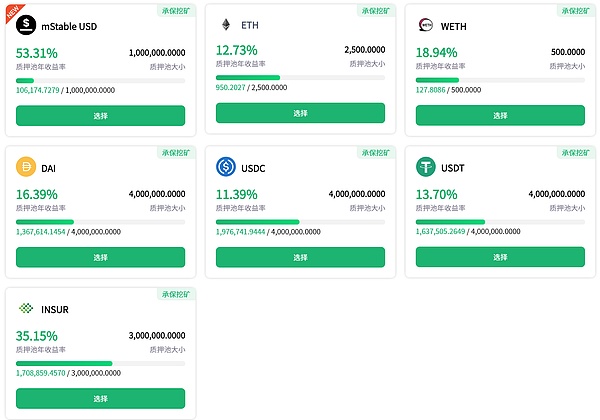The width and height of the screenshot is (600, 420).
Task: Click the INSUR pool progress bar
Action: pyautogui.click(x=100, y=364)
